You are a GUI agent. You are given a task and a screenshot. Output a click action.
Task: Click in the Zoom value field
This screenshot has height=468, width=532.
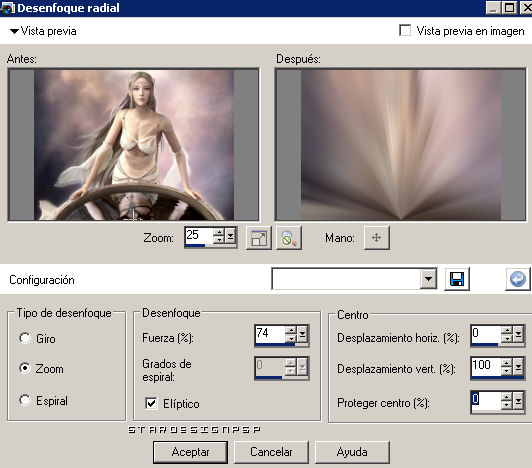click(x=200, y=235)
